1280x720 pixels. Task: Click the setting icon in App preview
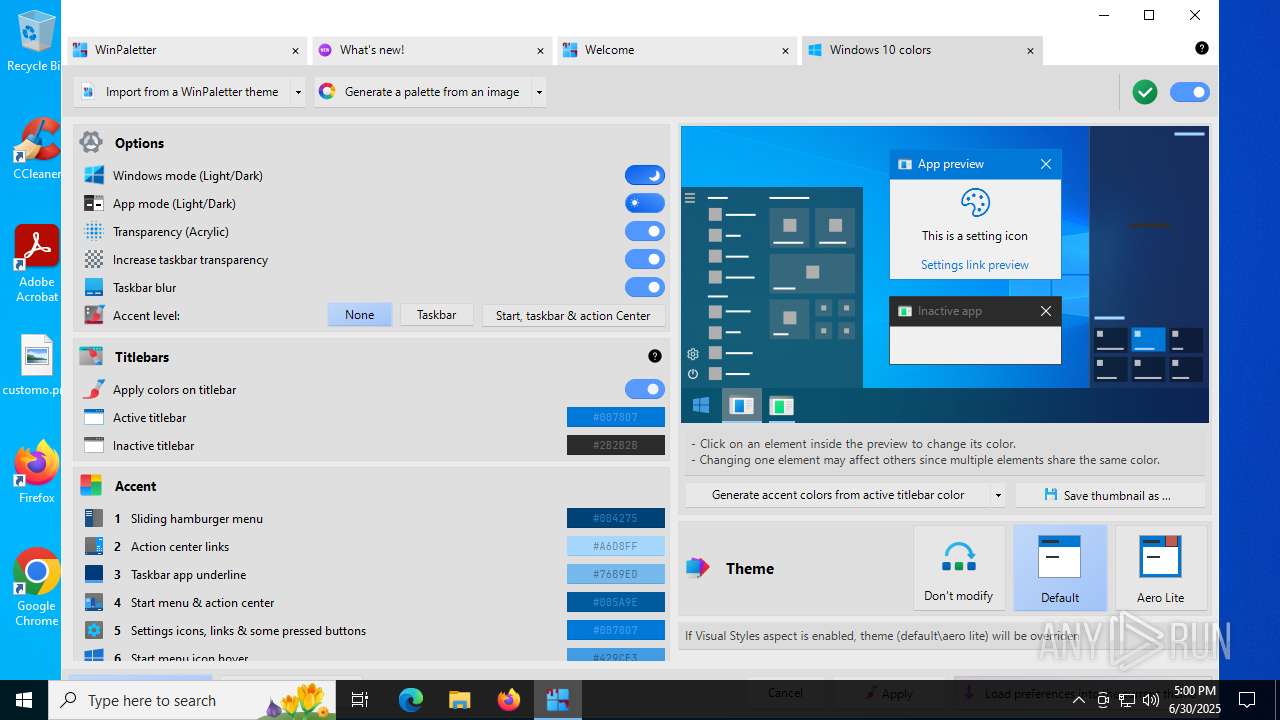pyautogui.click(x=975, y=203)
